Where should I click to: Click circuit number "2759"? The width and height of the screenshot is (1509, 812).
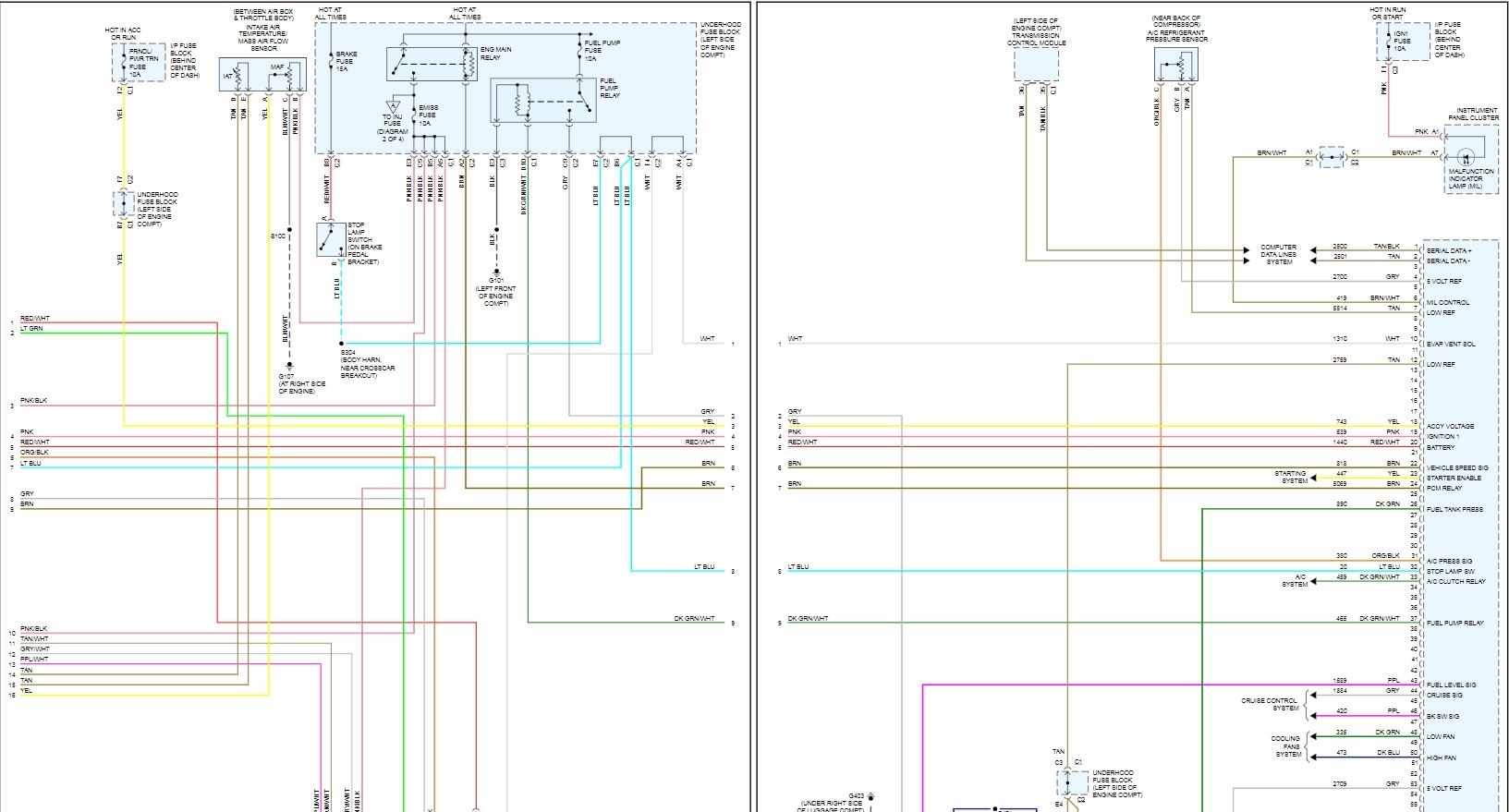click(1340, 360)
